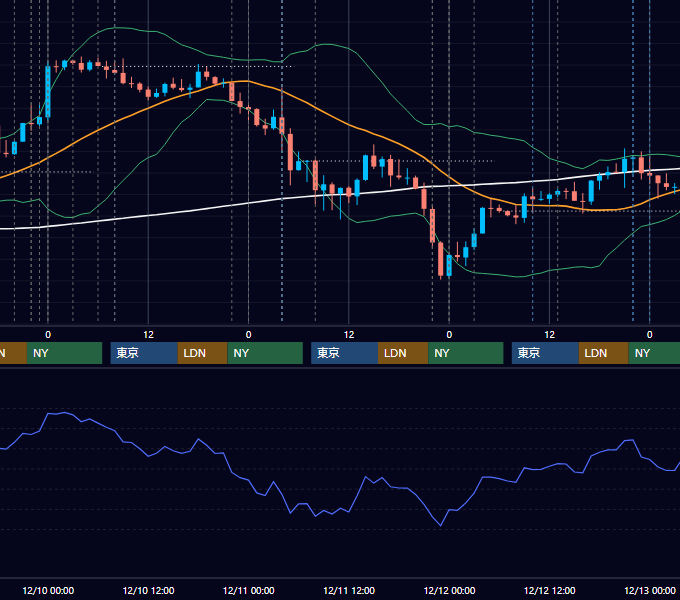Click oscillator's lowest trough before 12/12 00:00

point(441,525)
